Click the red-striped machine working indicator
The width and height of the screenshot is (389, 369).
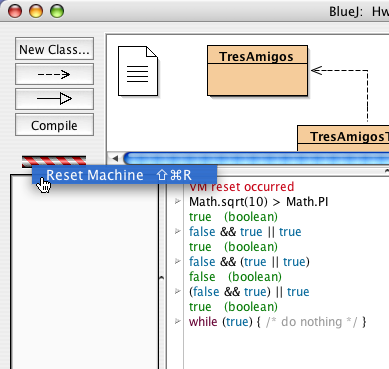coord(54,160)
